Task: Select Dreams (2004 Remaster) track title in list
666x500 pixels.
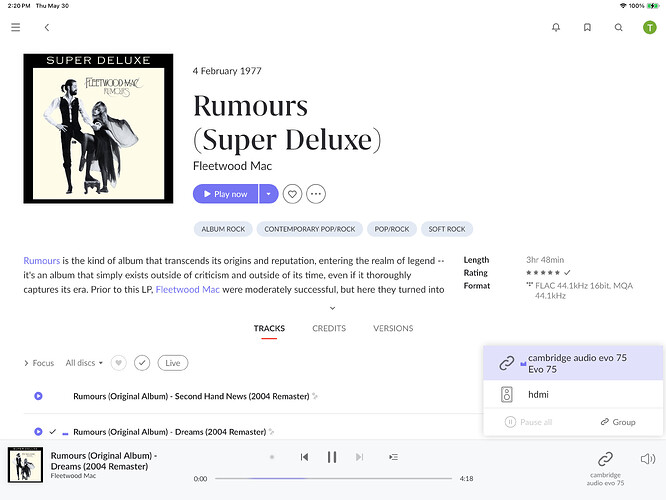Action: pos(169,432)
